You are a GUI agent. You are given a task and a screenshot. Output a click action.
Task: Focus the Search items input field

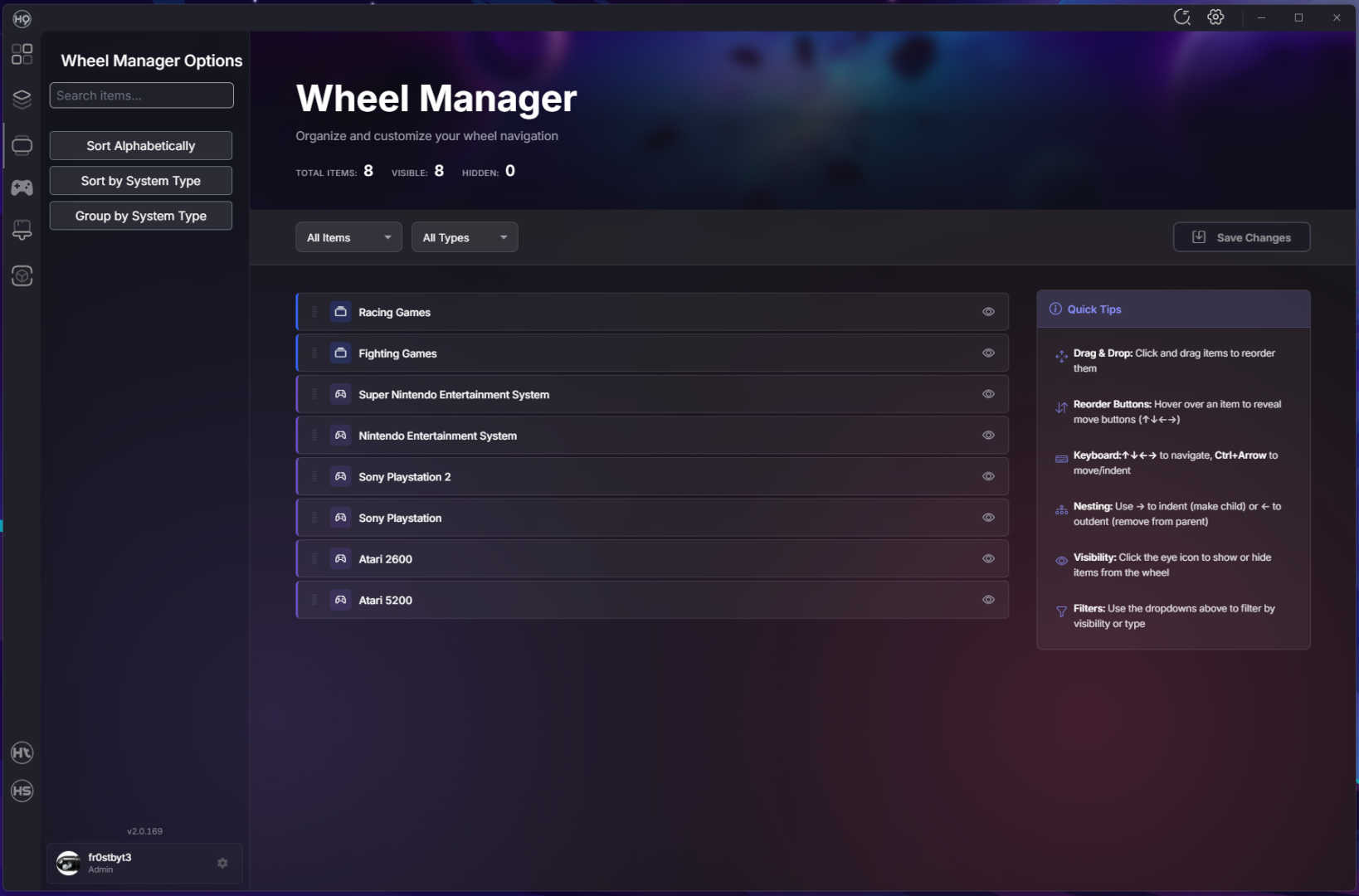click(141, 95)
